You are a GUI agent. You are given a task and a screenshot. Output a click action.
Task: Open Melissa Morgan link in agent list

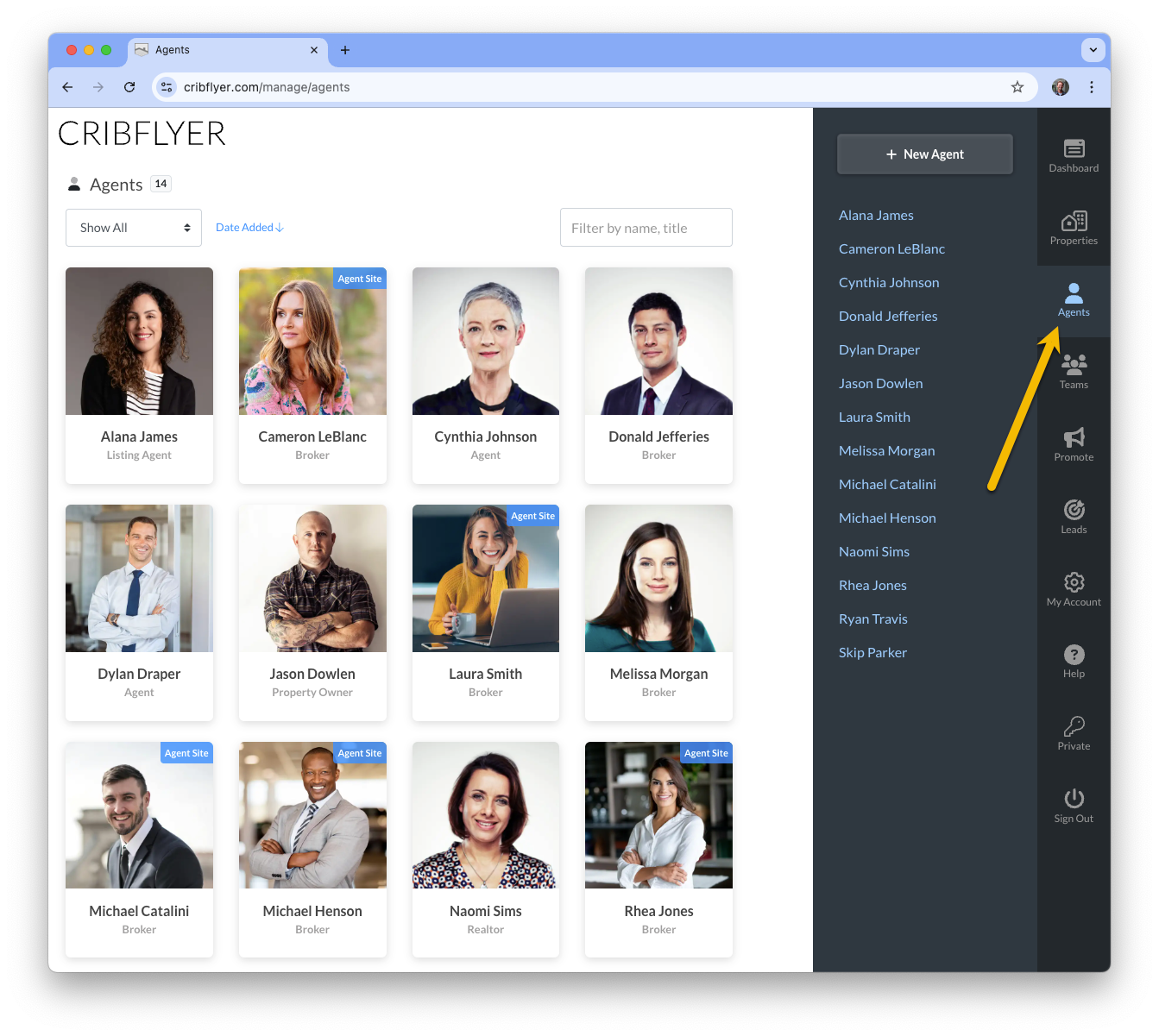coord(886,450)
